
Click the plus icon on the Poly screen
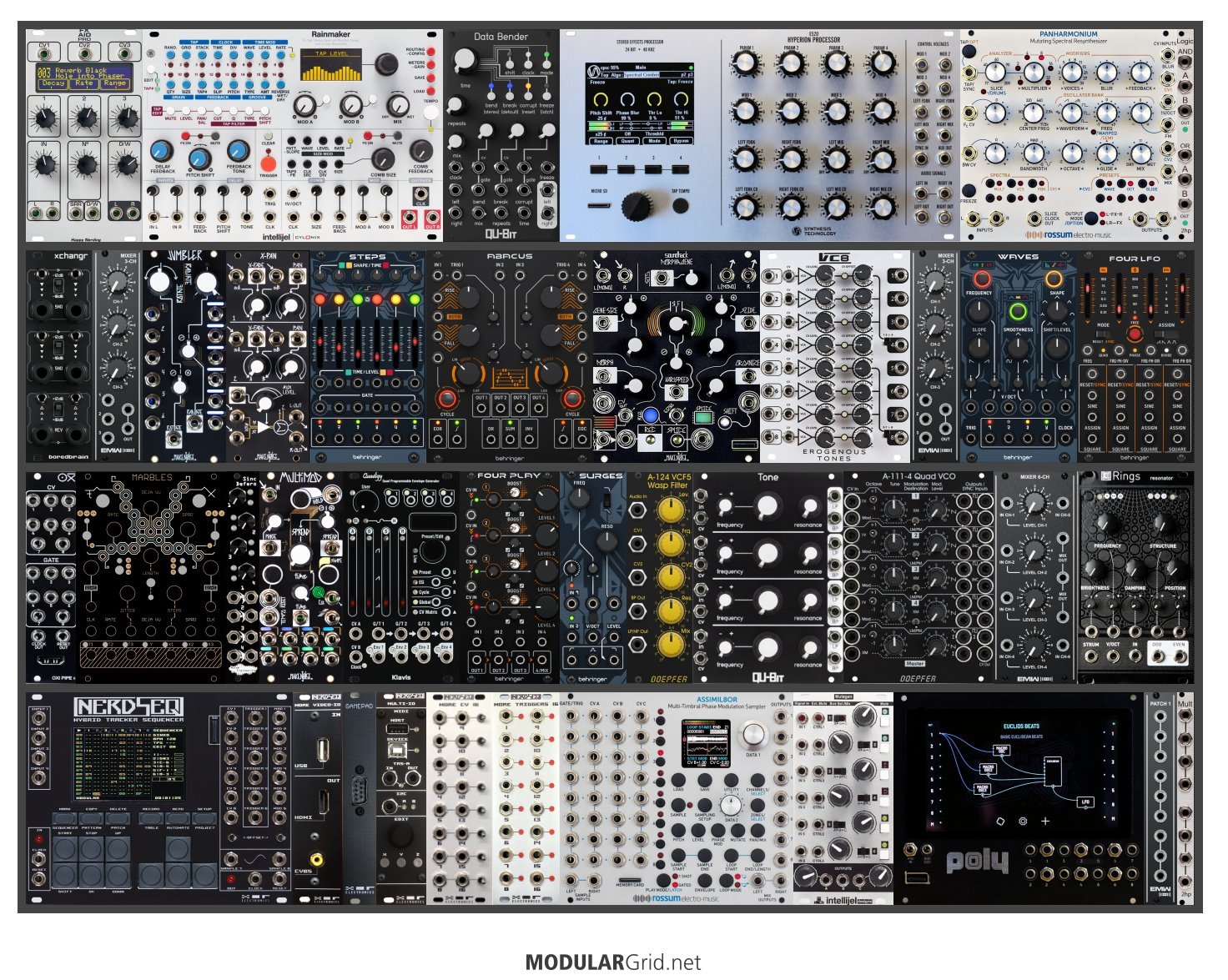tap(1044, 820)
